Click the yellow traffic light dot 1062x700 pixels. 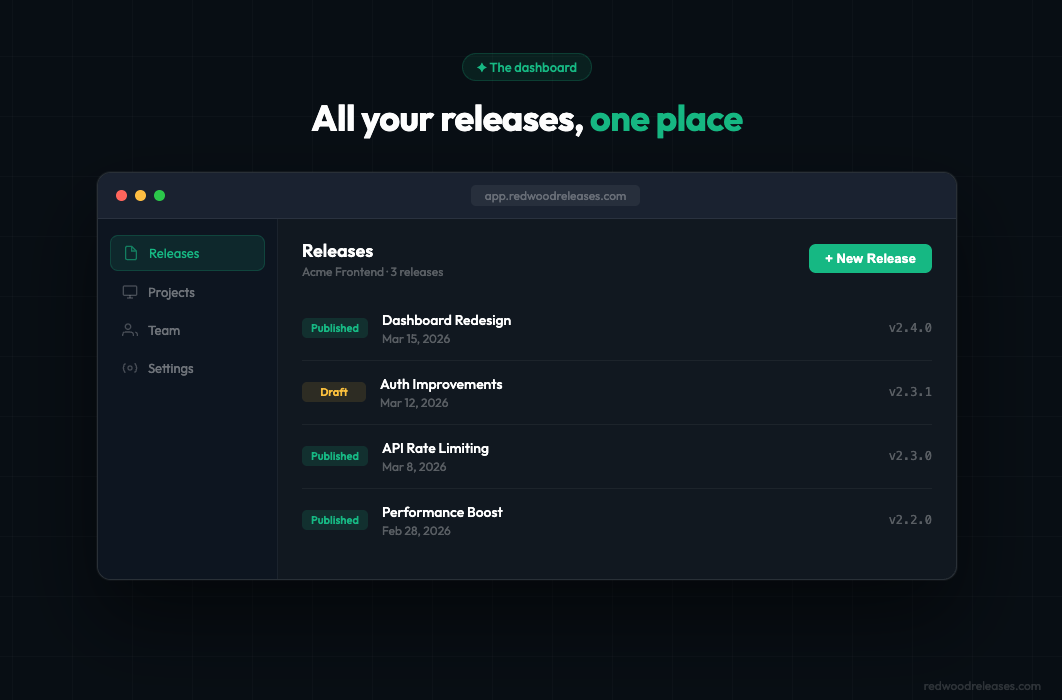140,195
